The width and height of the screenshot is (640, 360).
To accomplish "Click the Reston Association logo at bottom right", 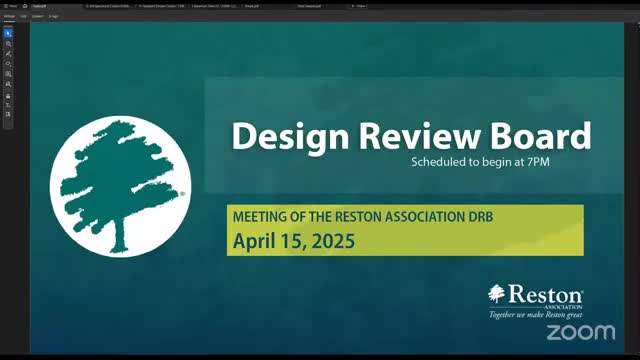I will tap(536, 302).
